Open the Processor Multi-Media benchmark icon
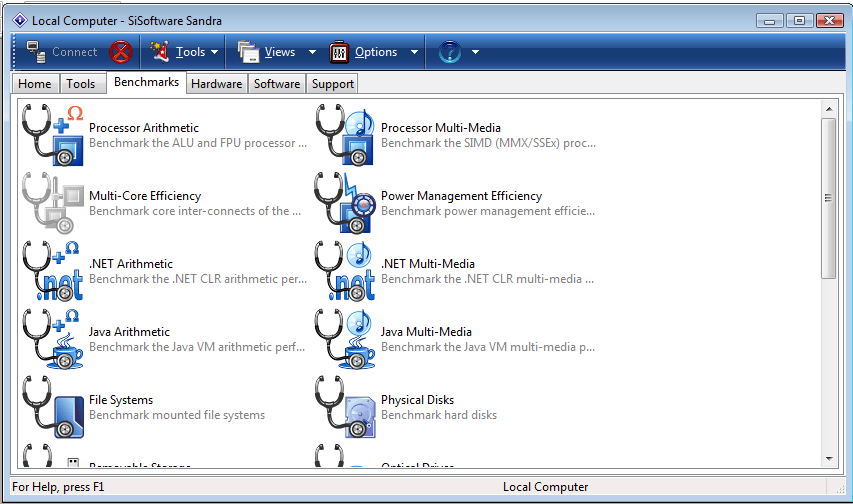Image resolution: width=853 pixels, height=504 pixels. 345,135
